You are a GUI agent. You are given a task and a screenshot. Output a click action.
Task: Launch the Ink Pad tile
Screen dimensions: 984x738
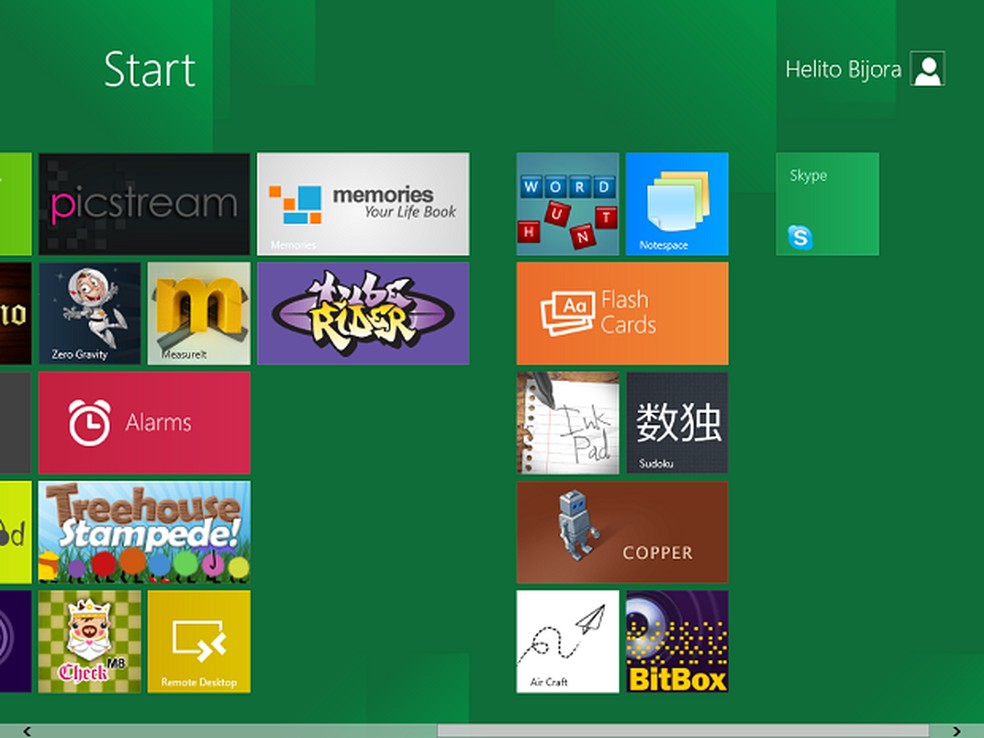click(567, 423)
